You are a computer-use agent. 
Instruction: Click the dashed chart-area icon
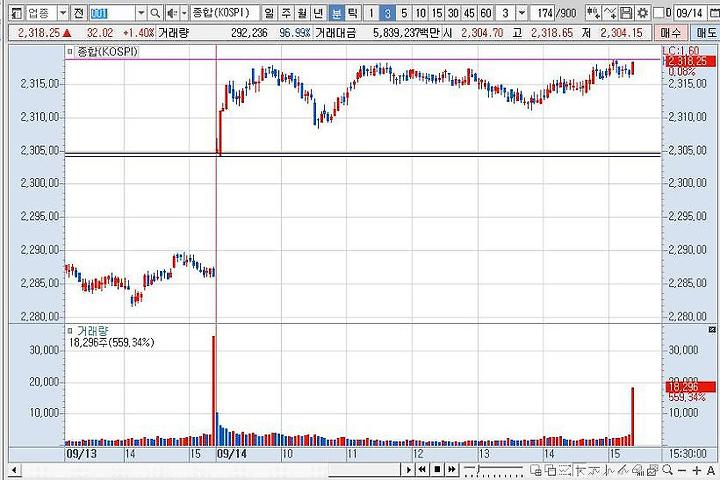tap(565, 470)
